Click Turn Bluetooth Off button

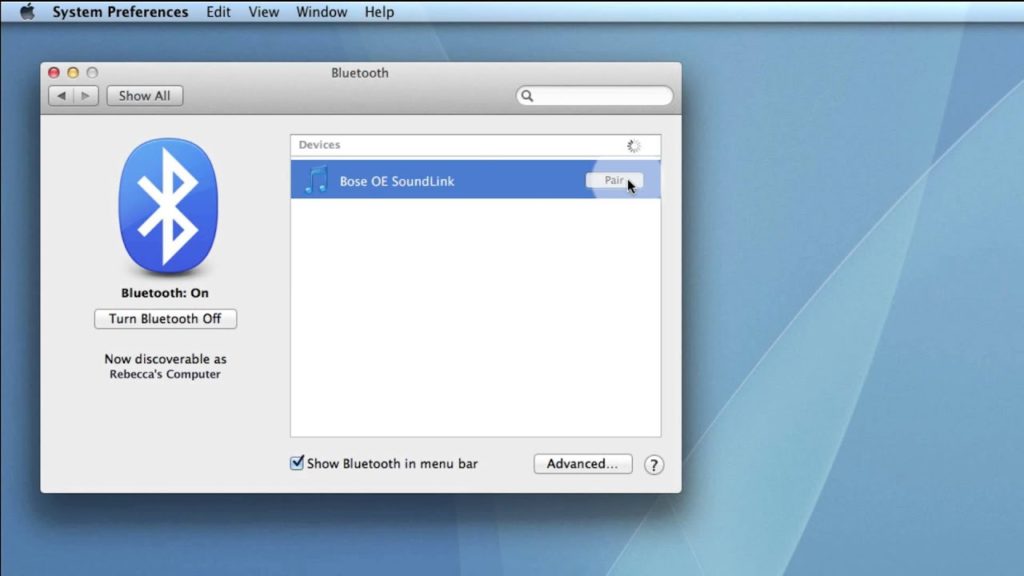click(x=165, y=319)
